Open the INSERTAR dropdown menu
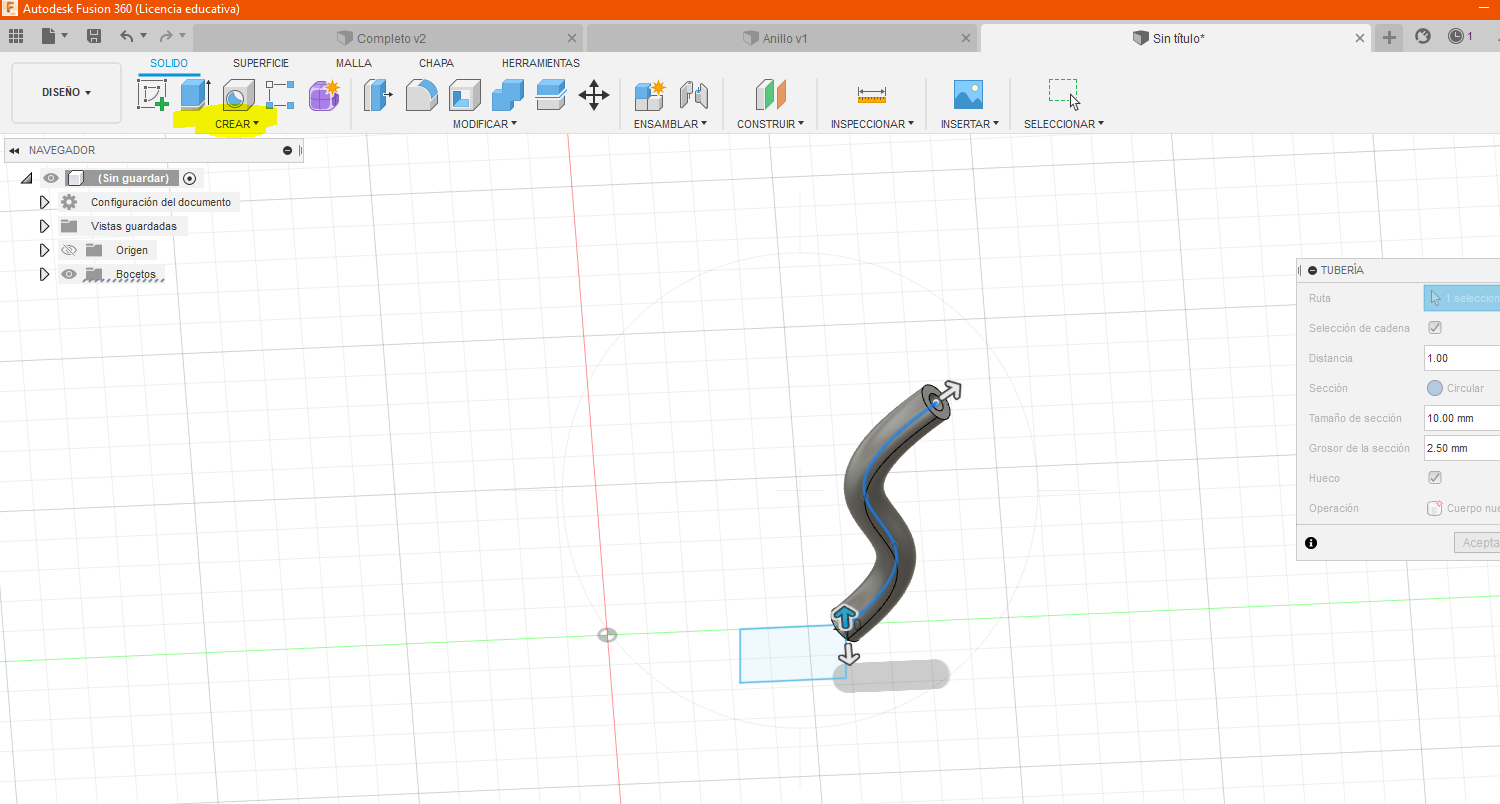Screen dimensions: 1500x804 970,124
